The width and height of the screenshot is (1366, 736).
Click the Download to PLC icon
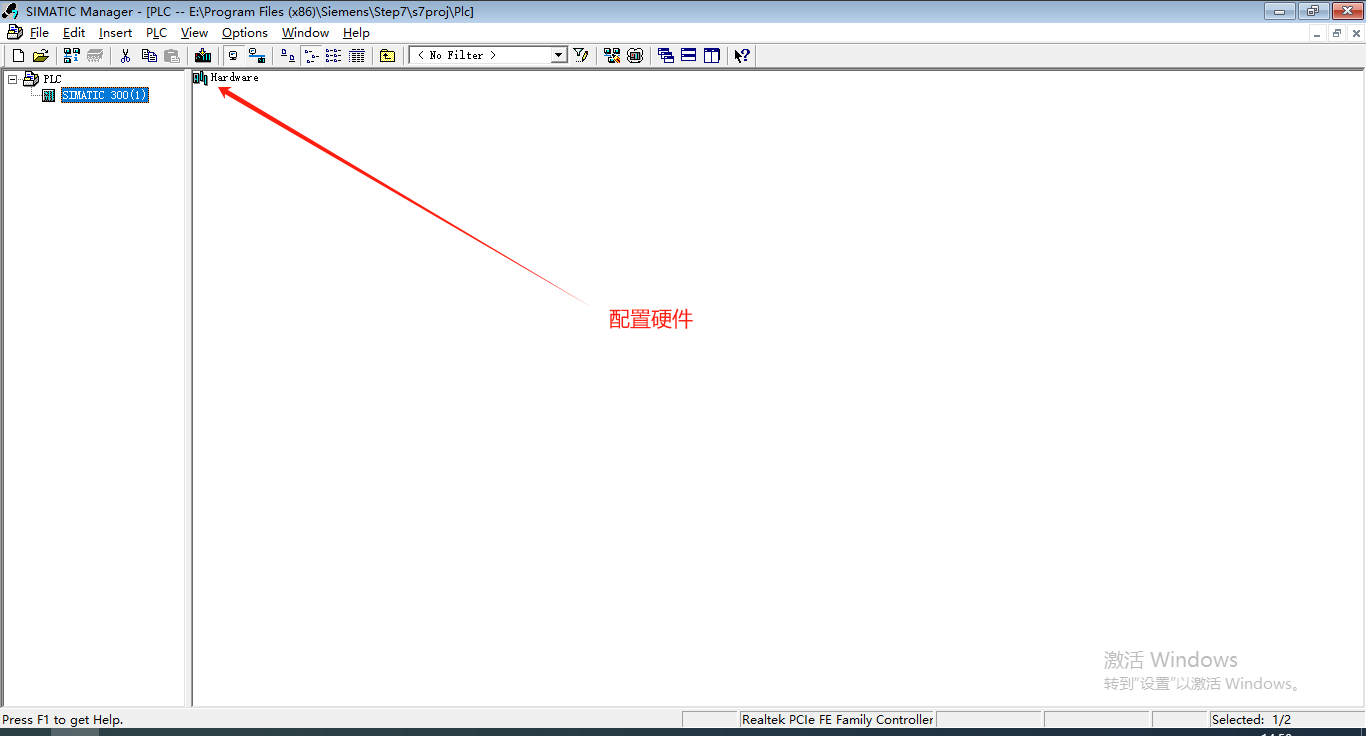pos(203,56)
